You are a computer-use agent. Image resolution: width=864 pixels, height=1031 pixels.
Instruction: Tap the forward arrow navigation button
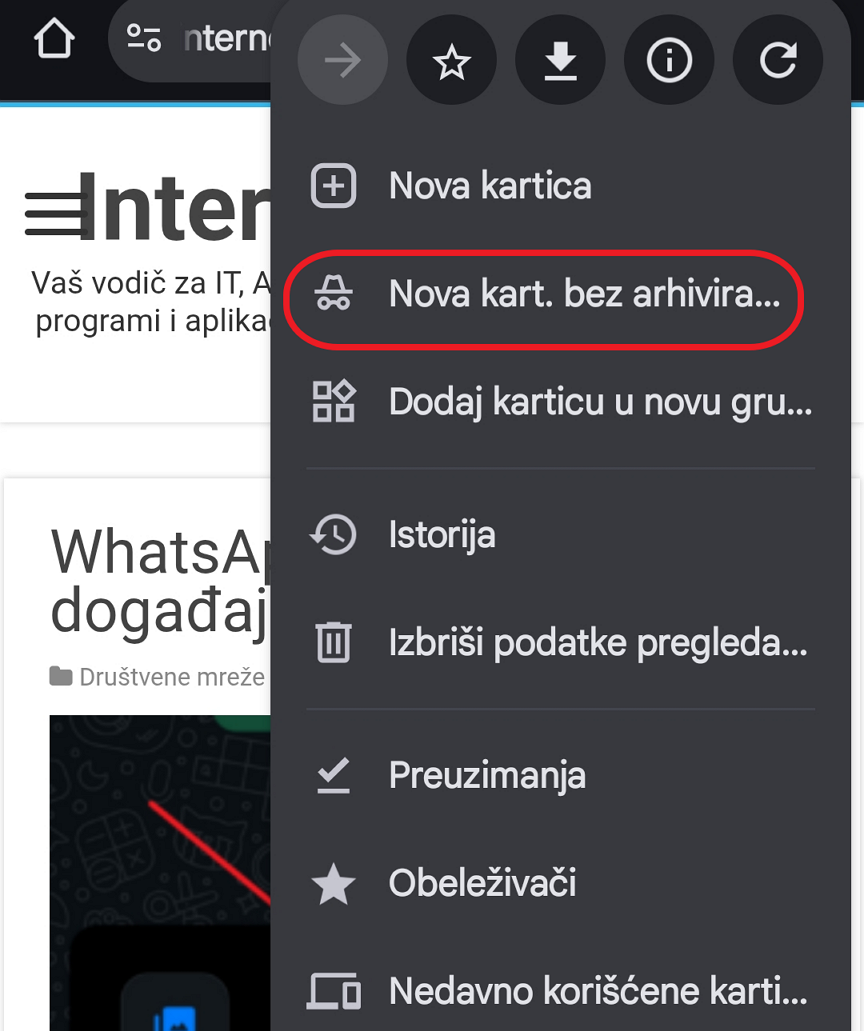point(343,60)
